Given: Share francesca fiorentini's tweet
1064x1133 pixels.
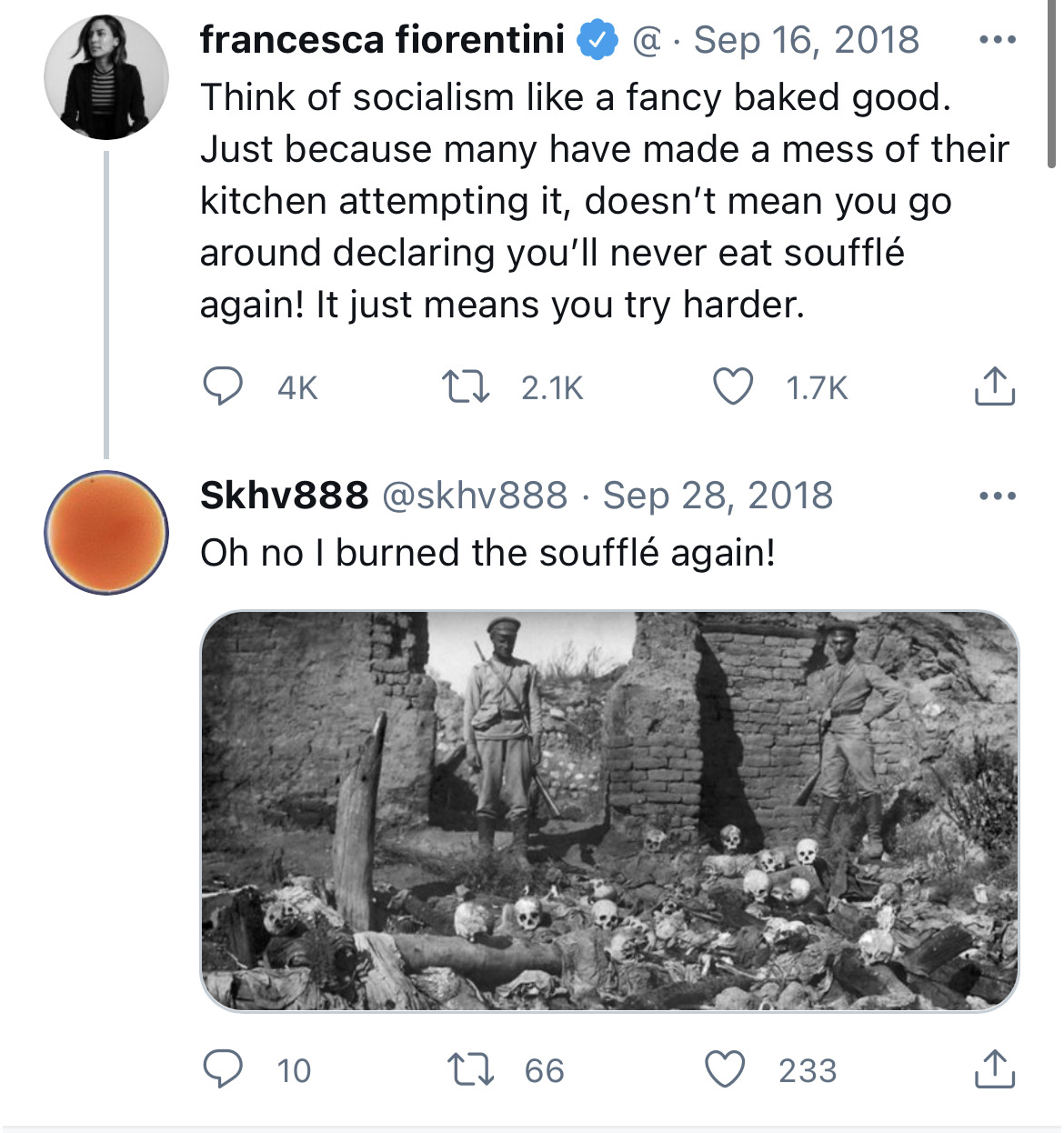Looking at the screenshot, I should point(994,386).
